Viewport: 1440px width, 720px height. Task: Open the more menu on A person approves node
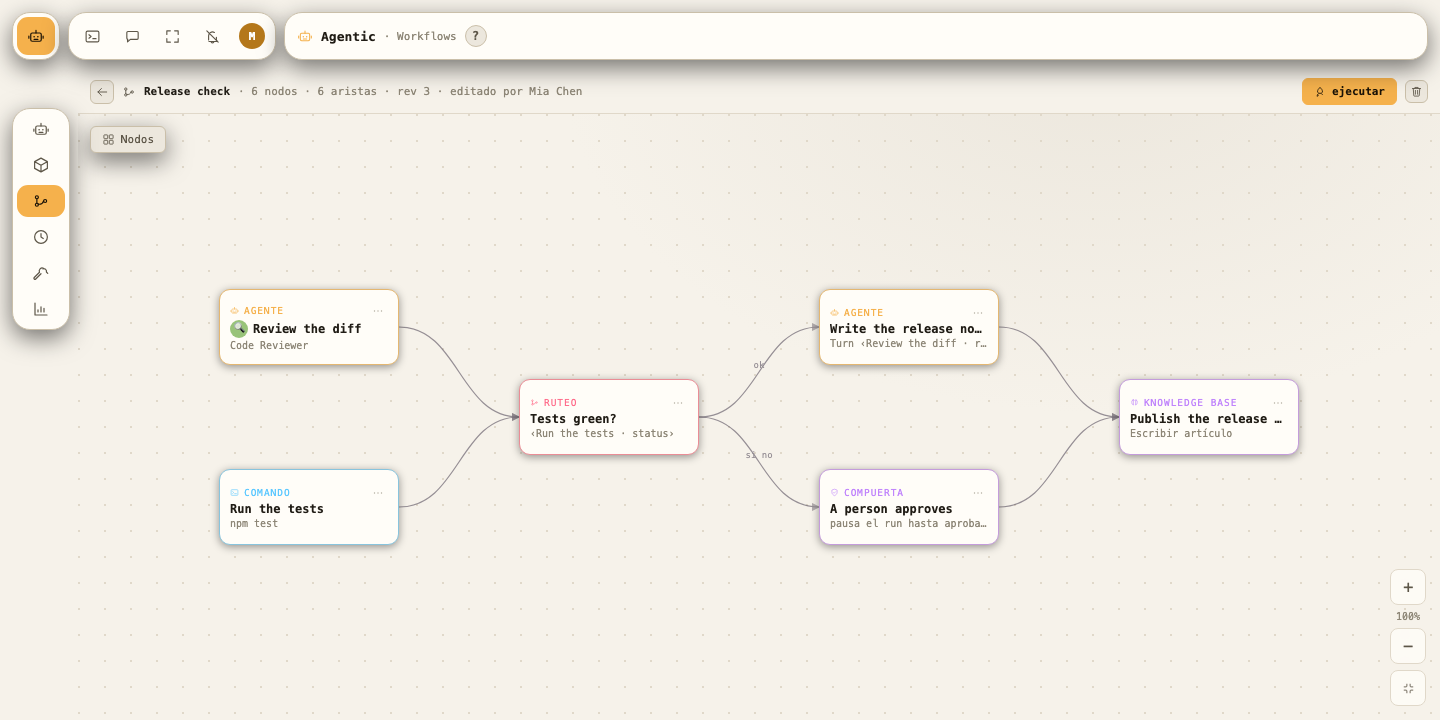click(978, 493)
